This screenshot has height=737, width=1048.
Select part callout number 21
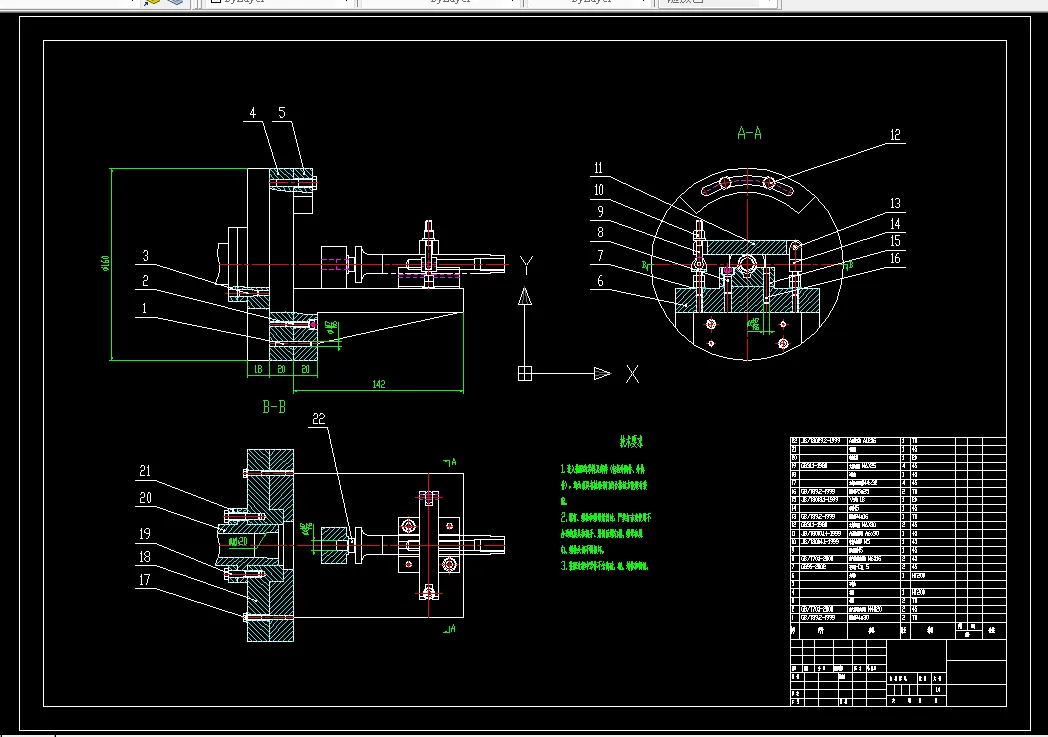tap(145, 471)
